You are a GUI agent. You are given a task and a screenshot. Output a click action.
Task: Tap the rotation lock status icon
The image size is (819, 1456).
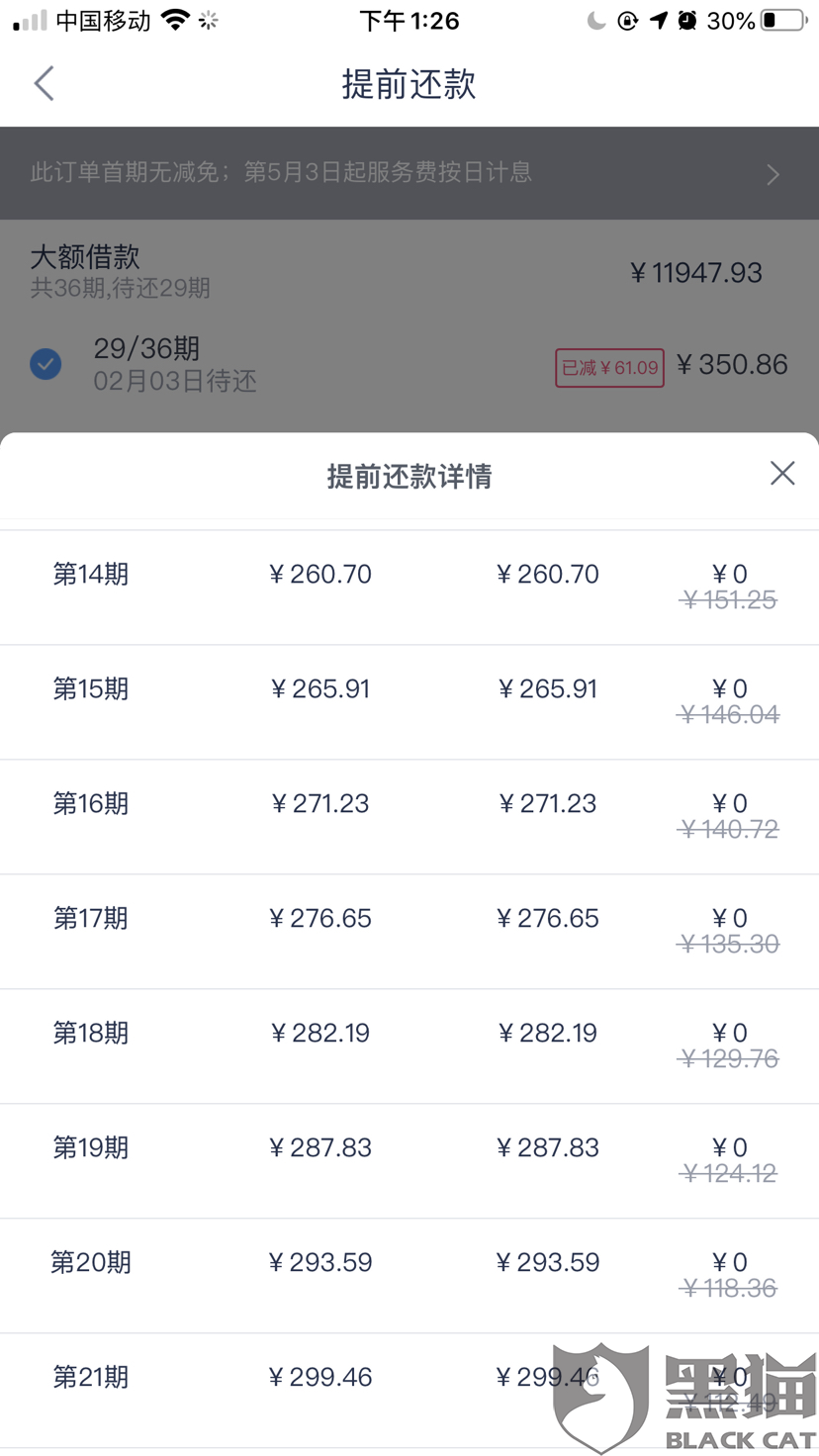[627, 20]
